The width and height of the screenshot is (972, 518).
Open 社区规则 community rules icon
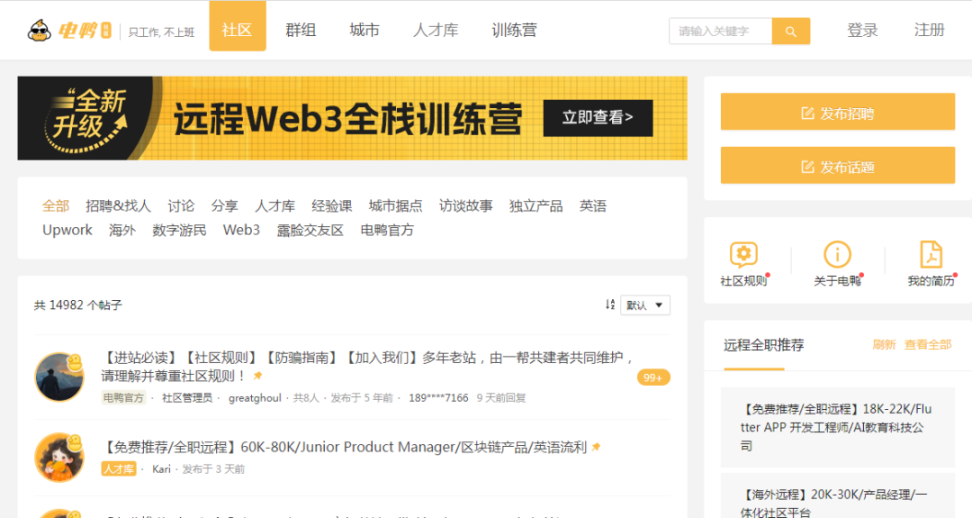pyautogui.click(x=744, y=254)
